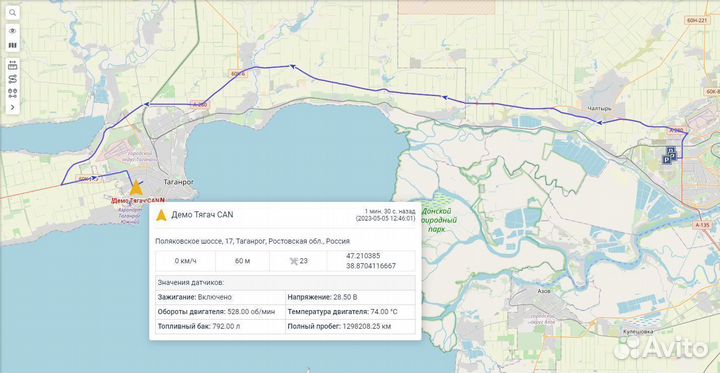720x373 pixels.
Task: Click the Обороты двигателя 528.00 об/мин row
Action: [220, 312]
